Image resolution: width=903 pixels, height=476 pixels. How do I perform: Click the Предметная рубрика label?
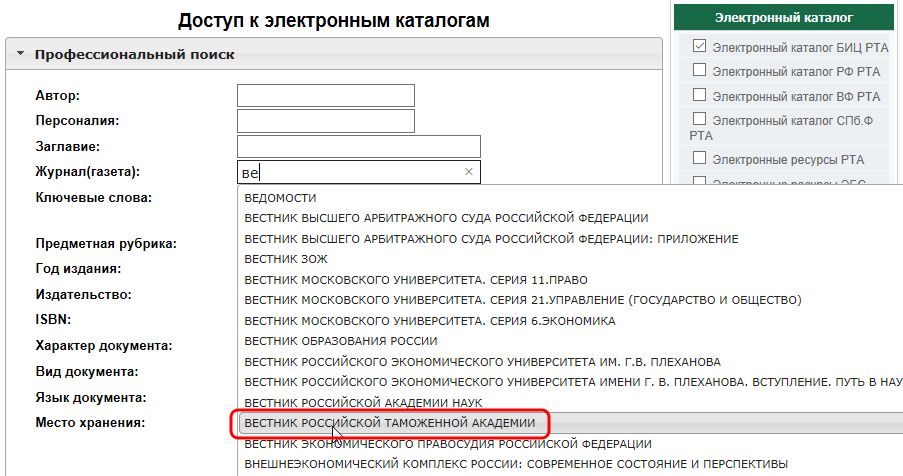(106, 243)
